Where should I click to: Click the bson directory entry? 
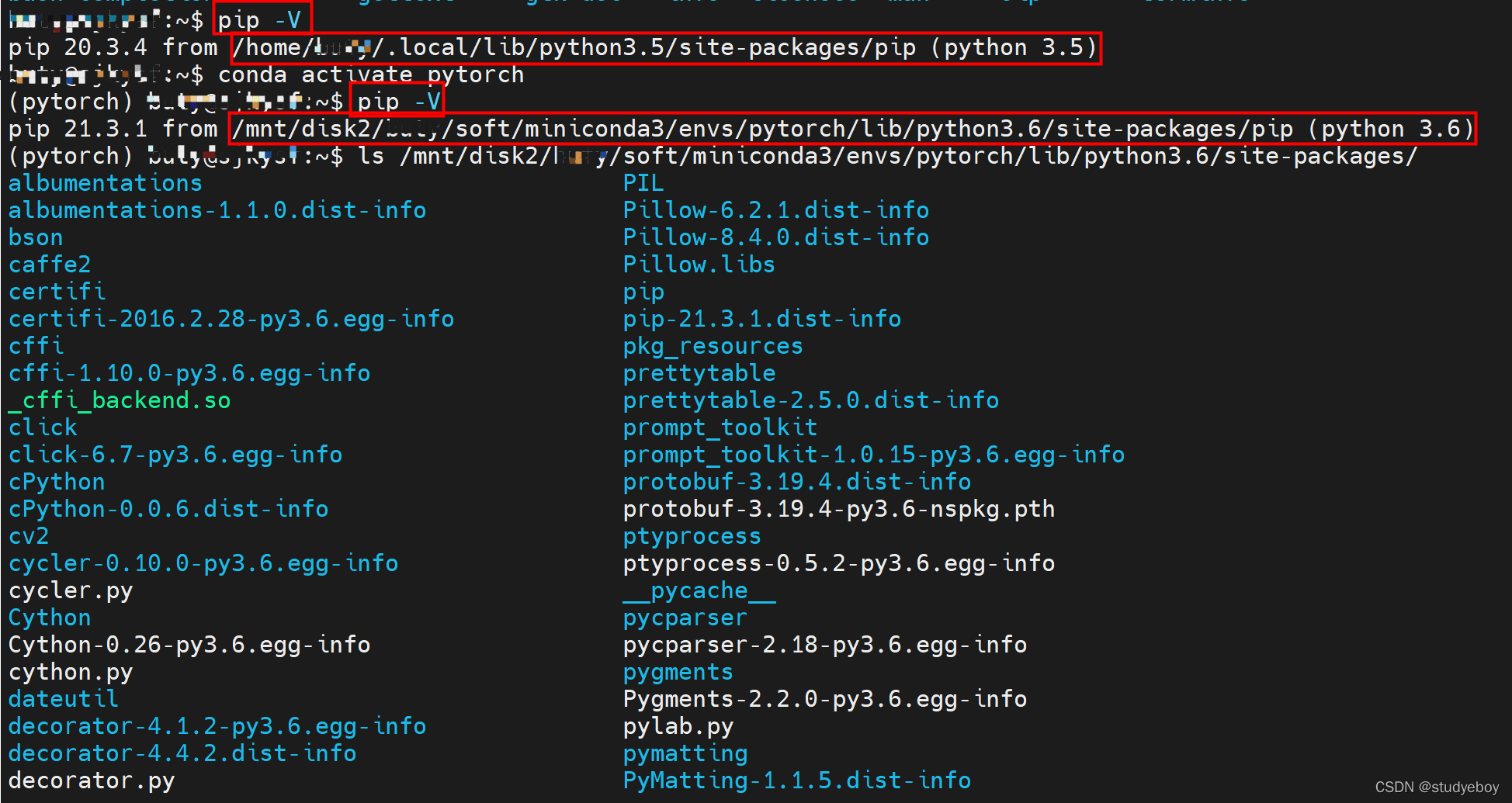point(36,237)
